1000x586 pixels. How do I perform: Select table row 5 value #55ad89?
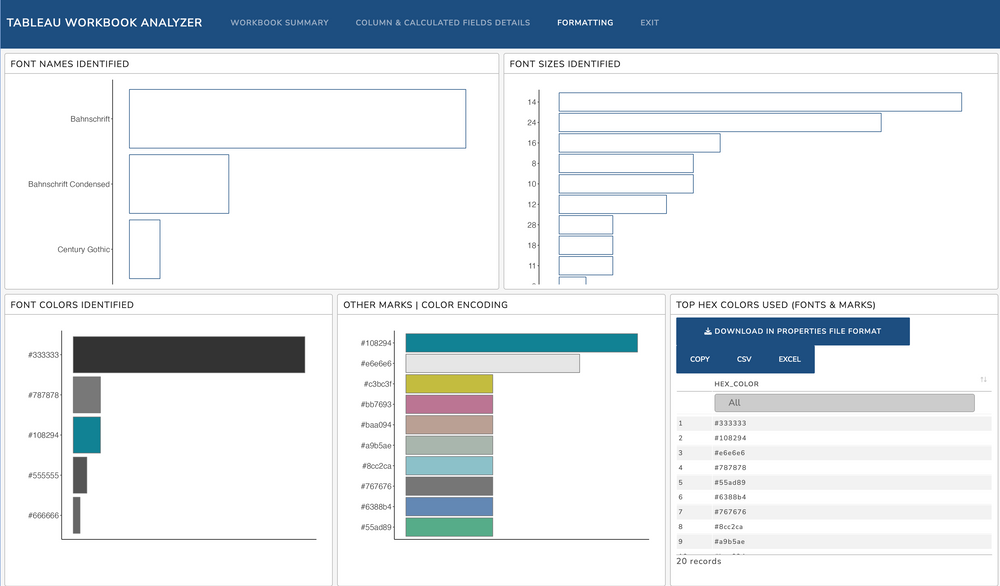tap(730, 483)
